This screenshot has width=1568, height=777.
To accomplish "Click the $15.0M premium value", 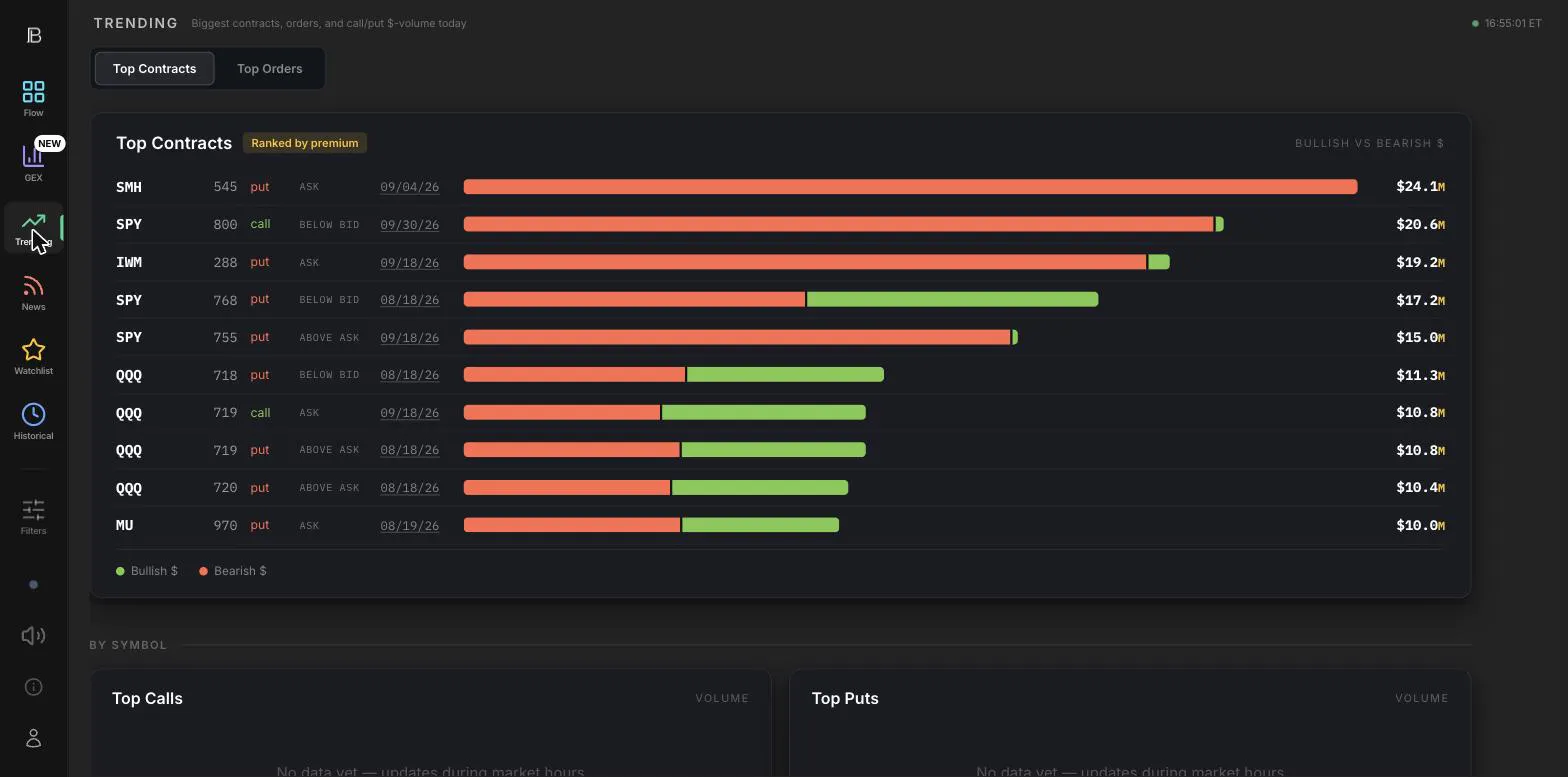I will tap(1420, 337).
